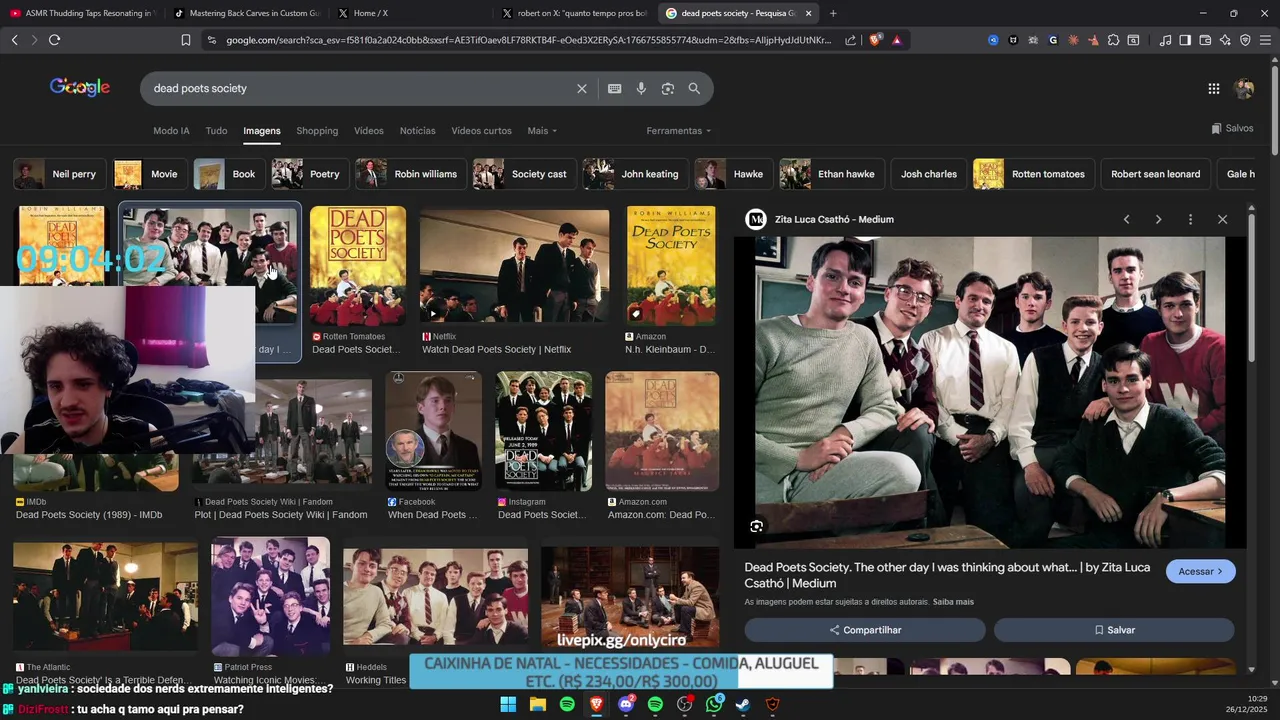Select the Vídeos tab

pyautogui.click(x=369, y=131)
